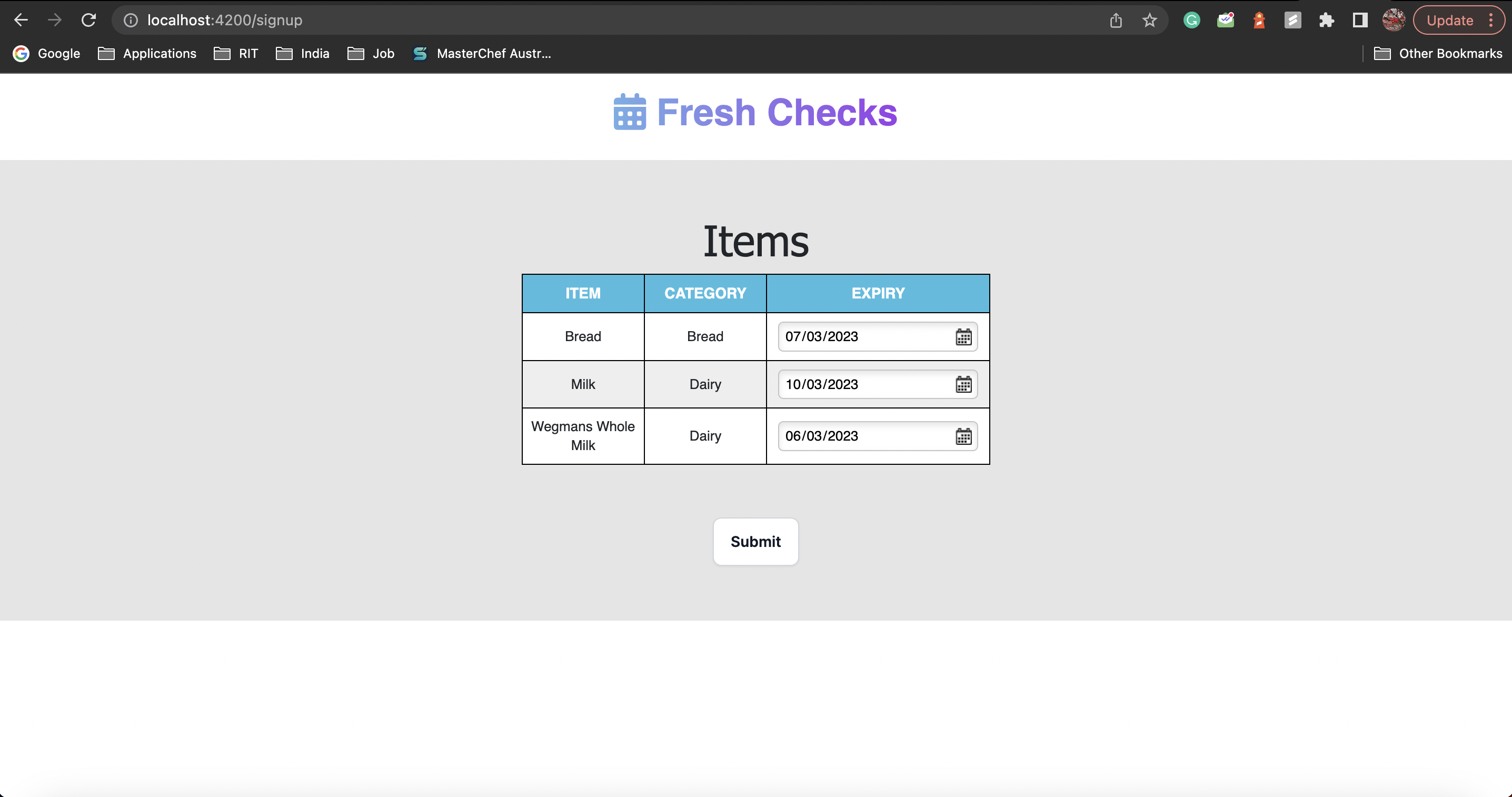
Task: Click the Update browser button
Action: pos(1449,21)
